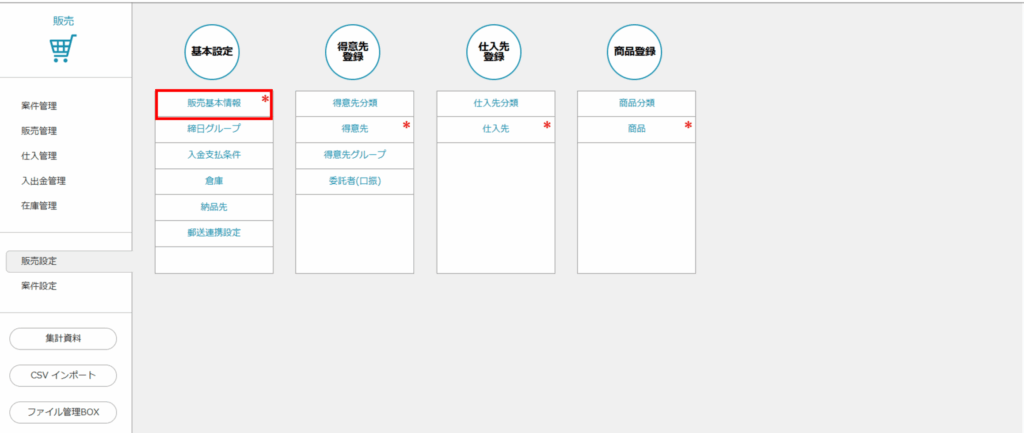Image resolution: width=1024 pixels, height=433 pixels.
Task: Open 販売基本情報 settings
Action: (x=214, y=103)
